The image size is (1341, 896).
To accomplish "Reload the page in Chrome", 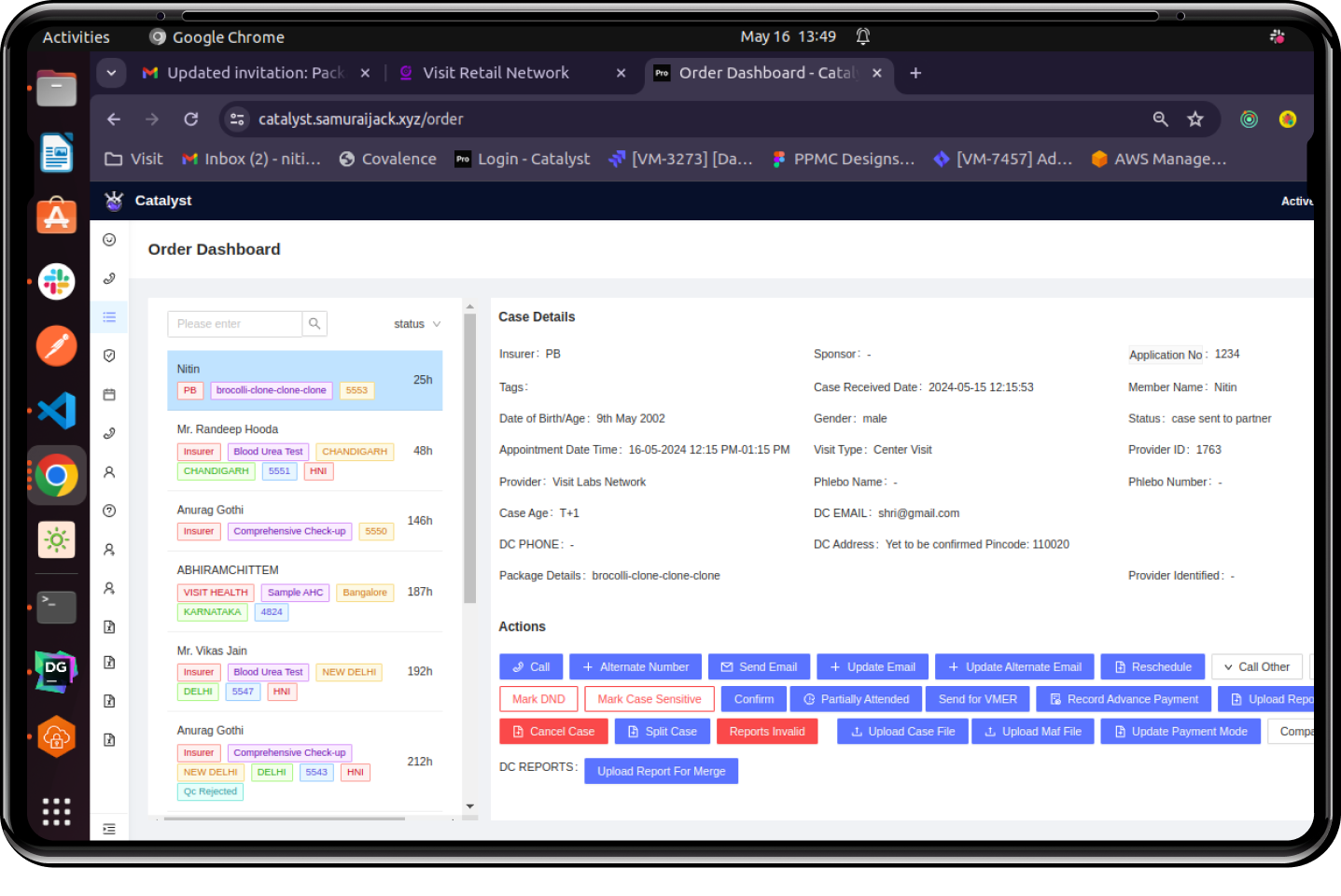I will (191, 119).
